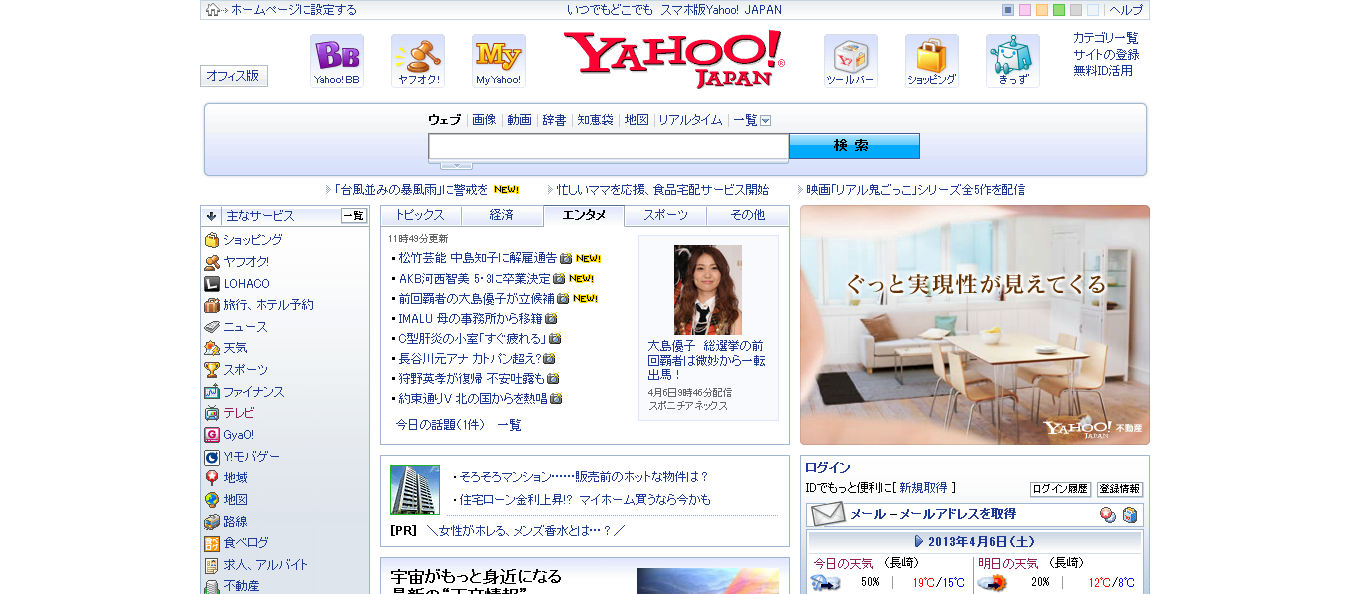Viewport: 1349px width, 594px height.
Task: Click the ニュース sidebar icon
Action: pyautogui.click(x=212, y=327)
